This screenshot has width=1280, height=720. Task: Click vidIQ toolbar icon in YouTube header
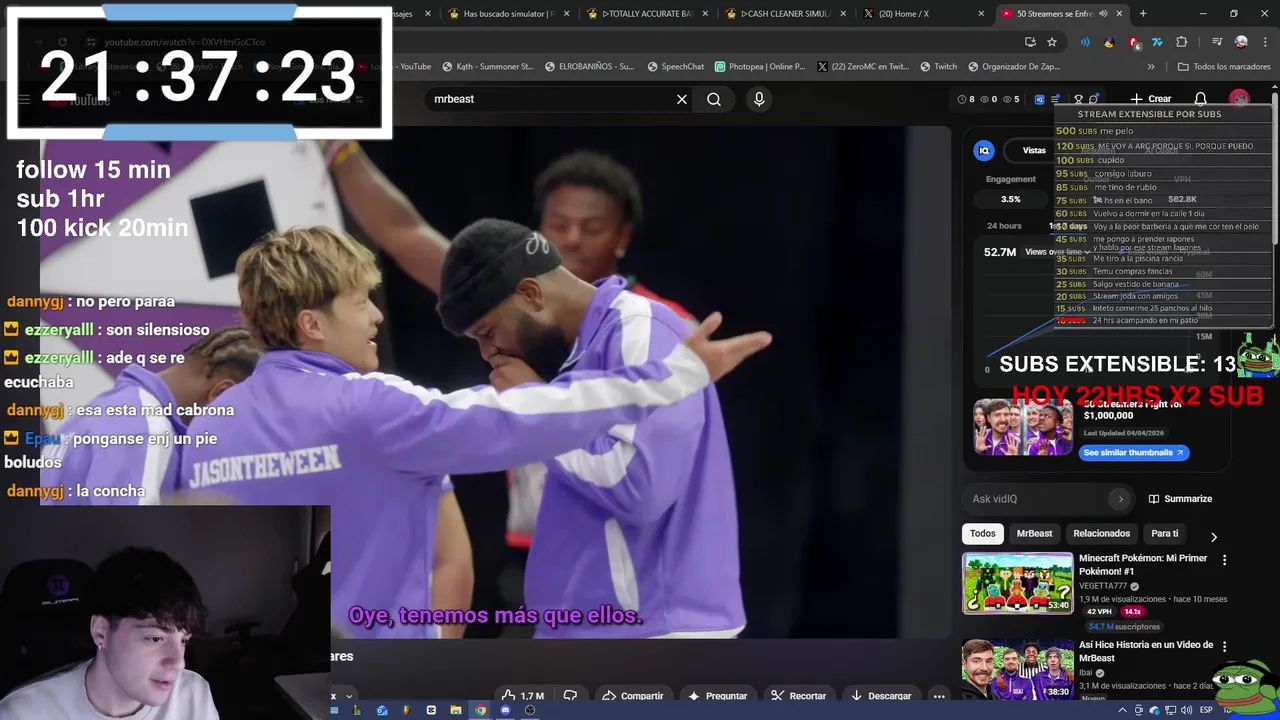pos(1039,99)
